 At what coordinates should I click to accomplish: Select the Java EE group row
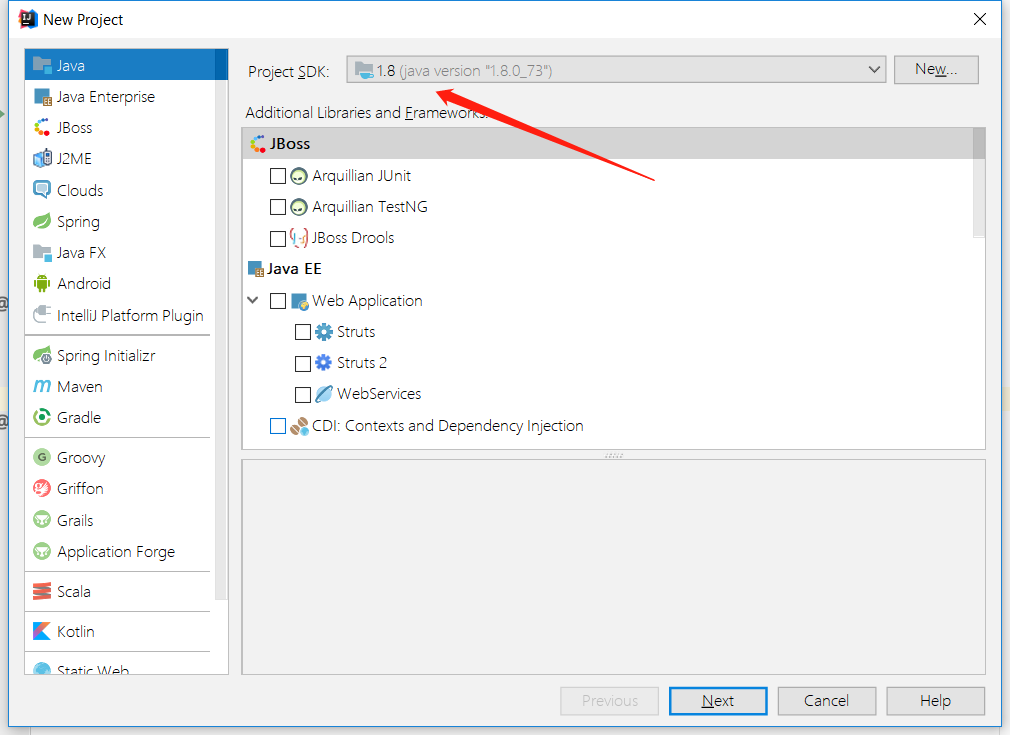coord(607,269)
